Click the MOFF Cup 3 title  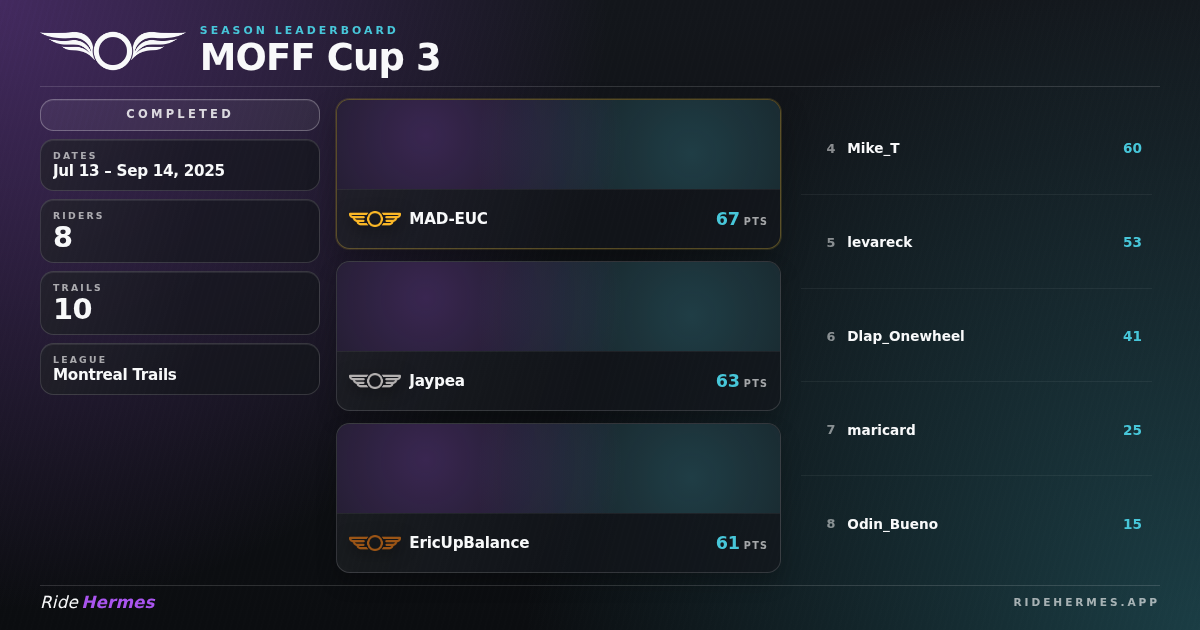click(320, 57)
